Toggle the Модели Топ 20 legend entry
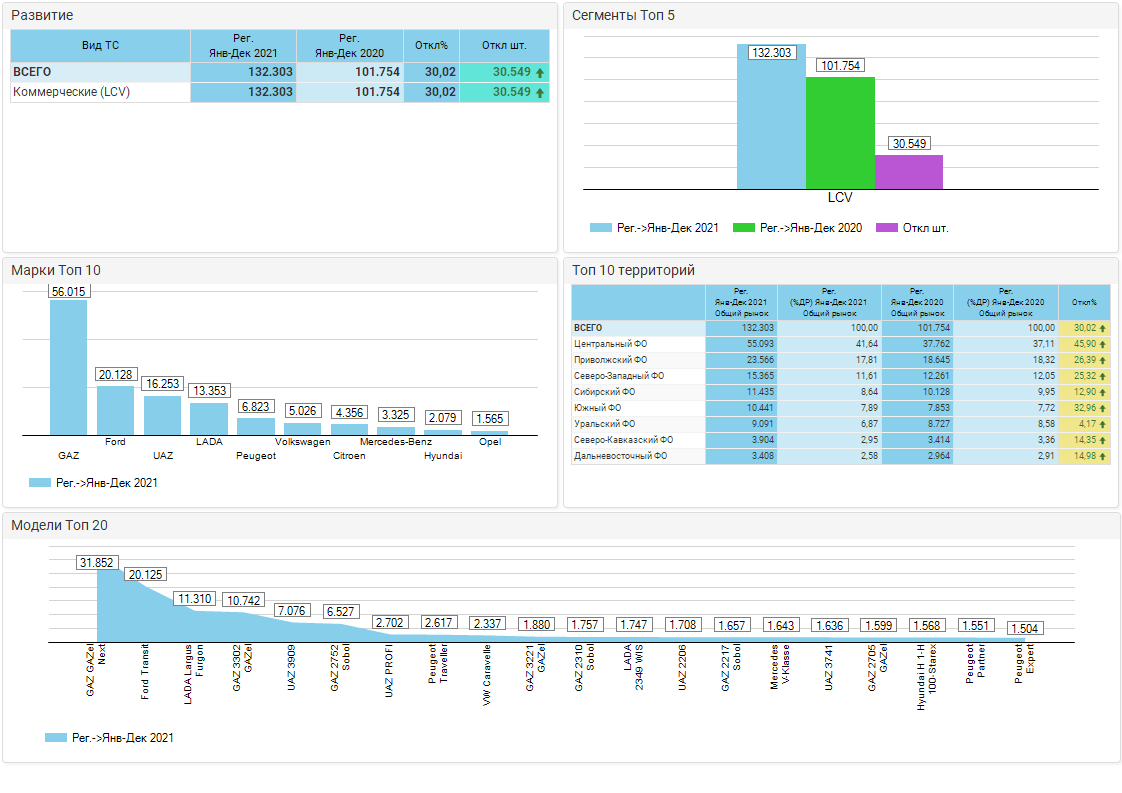The image size is (1122, 793). click(110, 738)
